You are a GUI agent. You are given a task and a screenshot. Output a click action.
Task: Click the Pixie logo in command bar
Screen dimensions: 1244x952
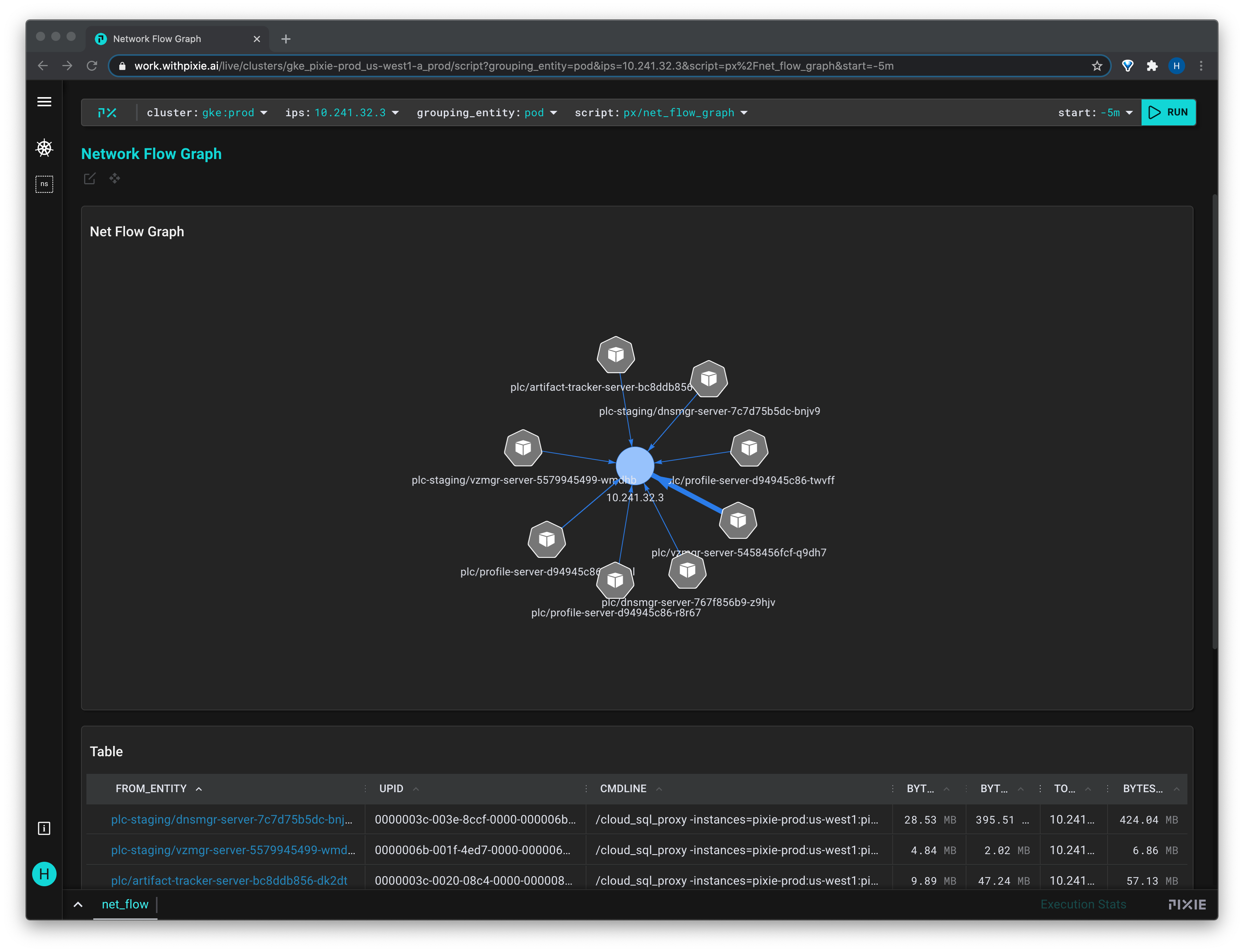point(108,113)
